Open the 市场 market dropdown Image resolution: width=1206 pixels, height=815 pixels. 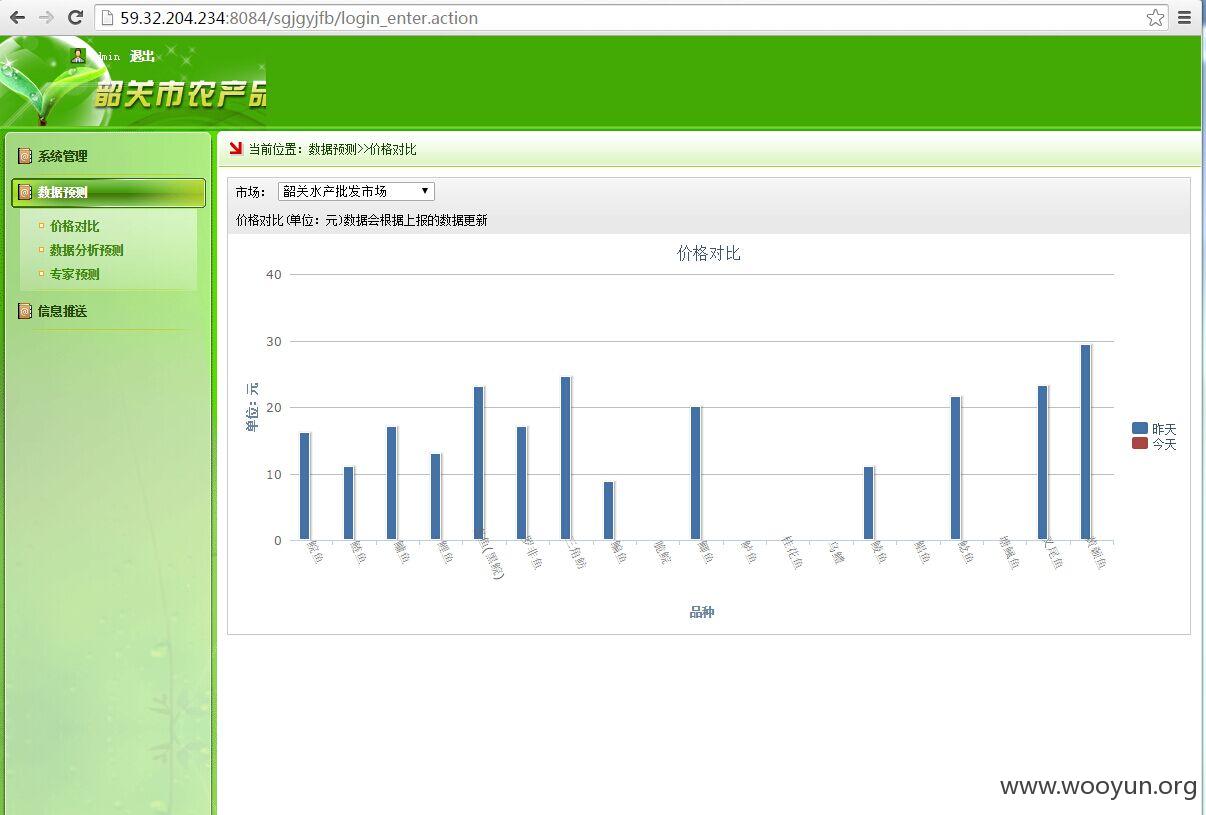(x=356, y=191)
